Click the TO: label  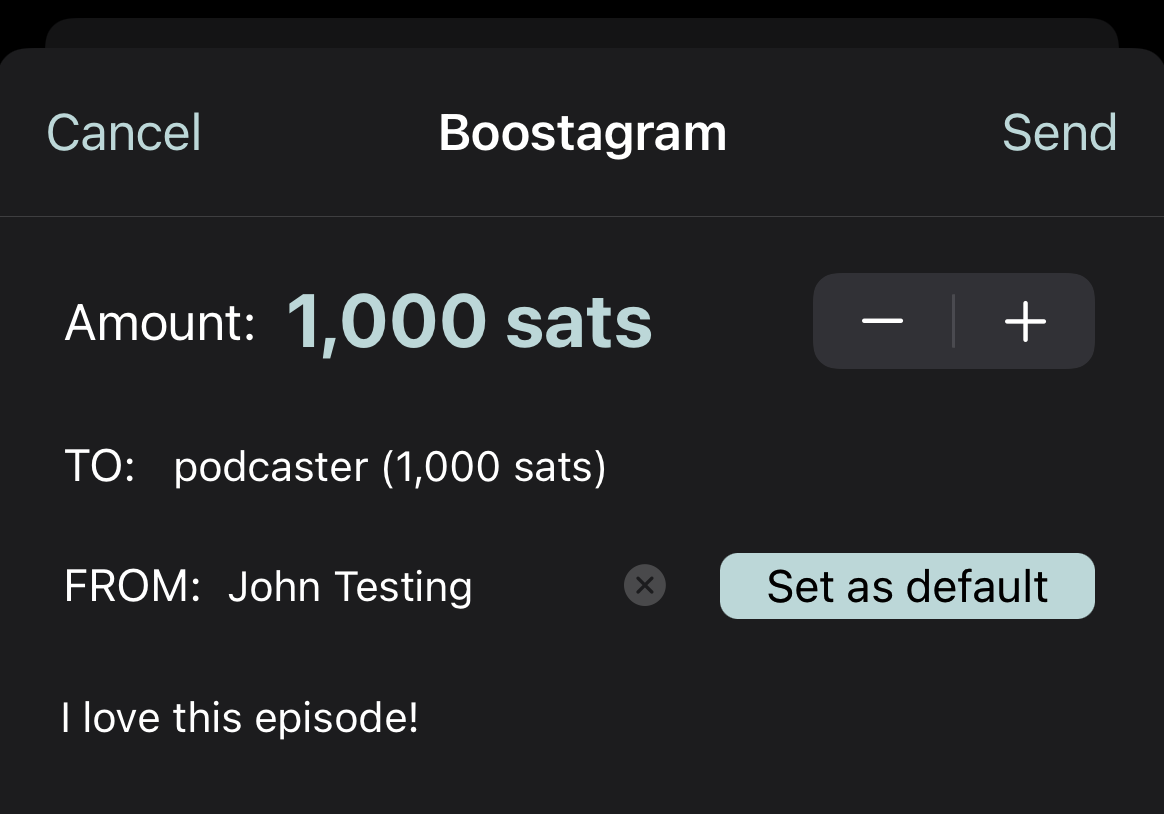coord(100,466)
